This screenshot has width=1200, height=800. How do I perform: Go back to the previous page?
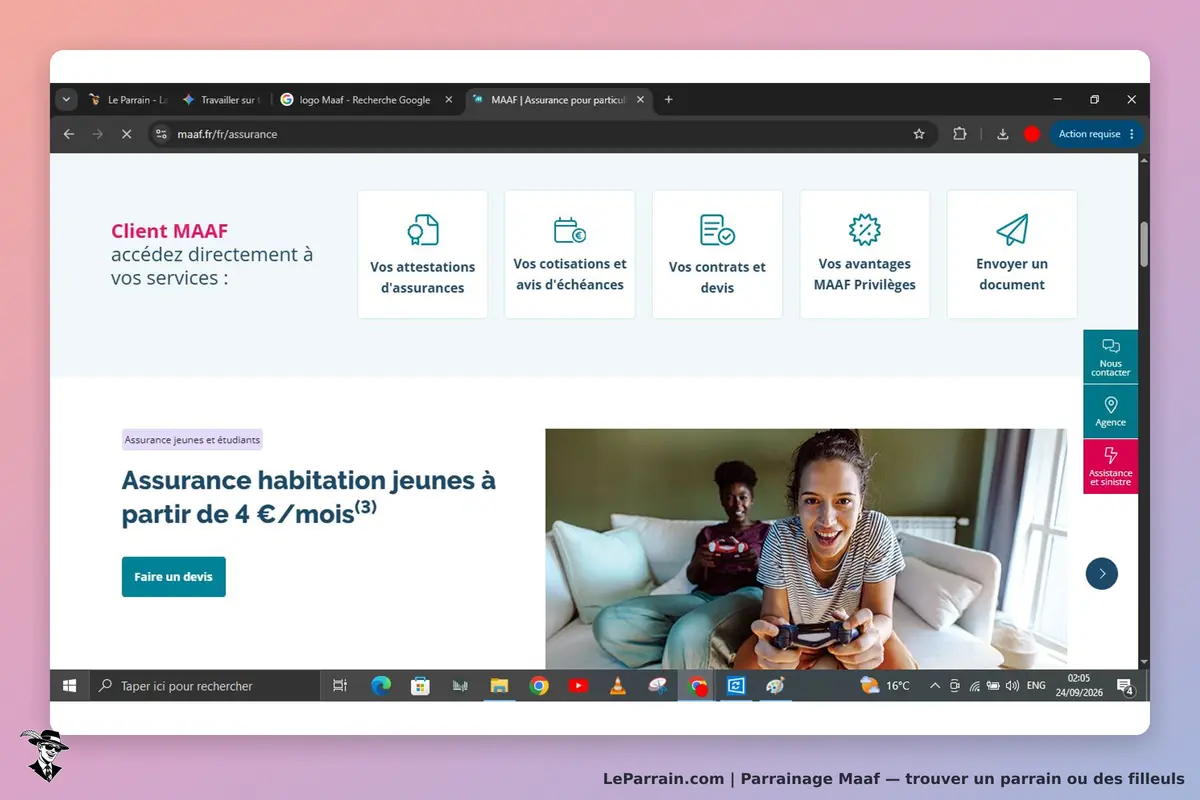69,134
